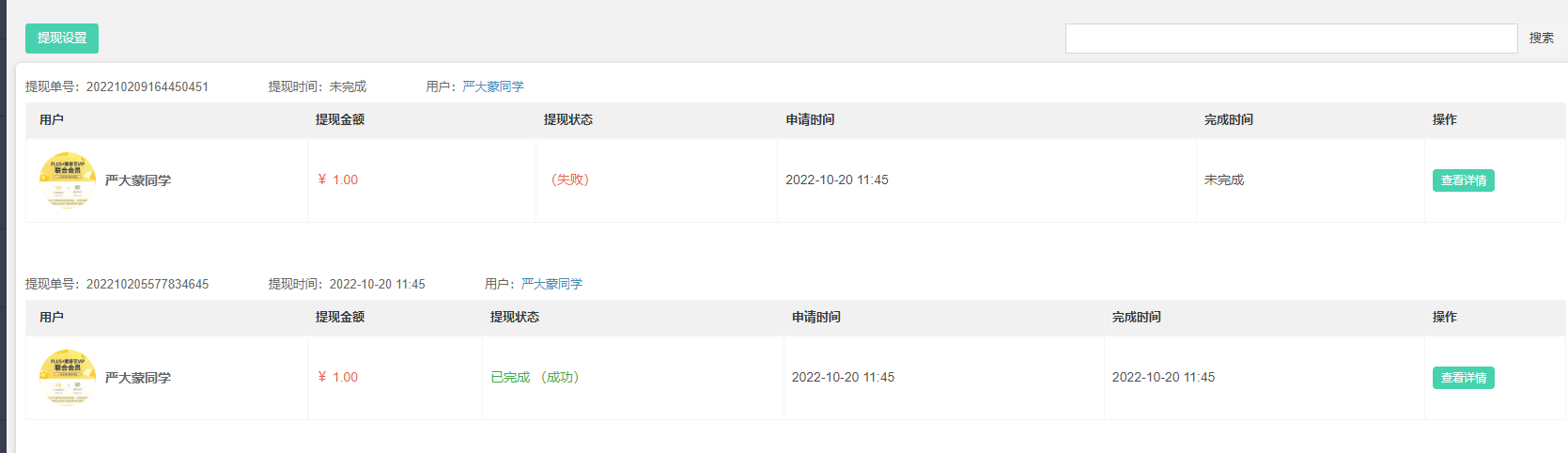Image resolution: width=1568 pixels, height=453 pixels.
Task: Open user link 严大蒙同学 for order 202210209164450451
Action: [x=493, y=86]
